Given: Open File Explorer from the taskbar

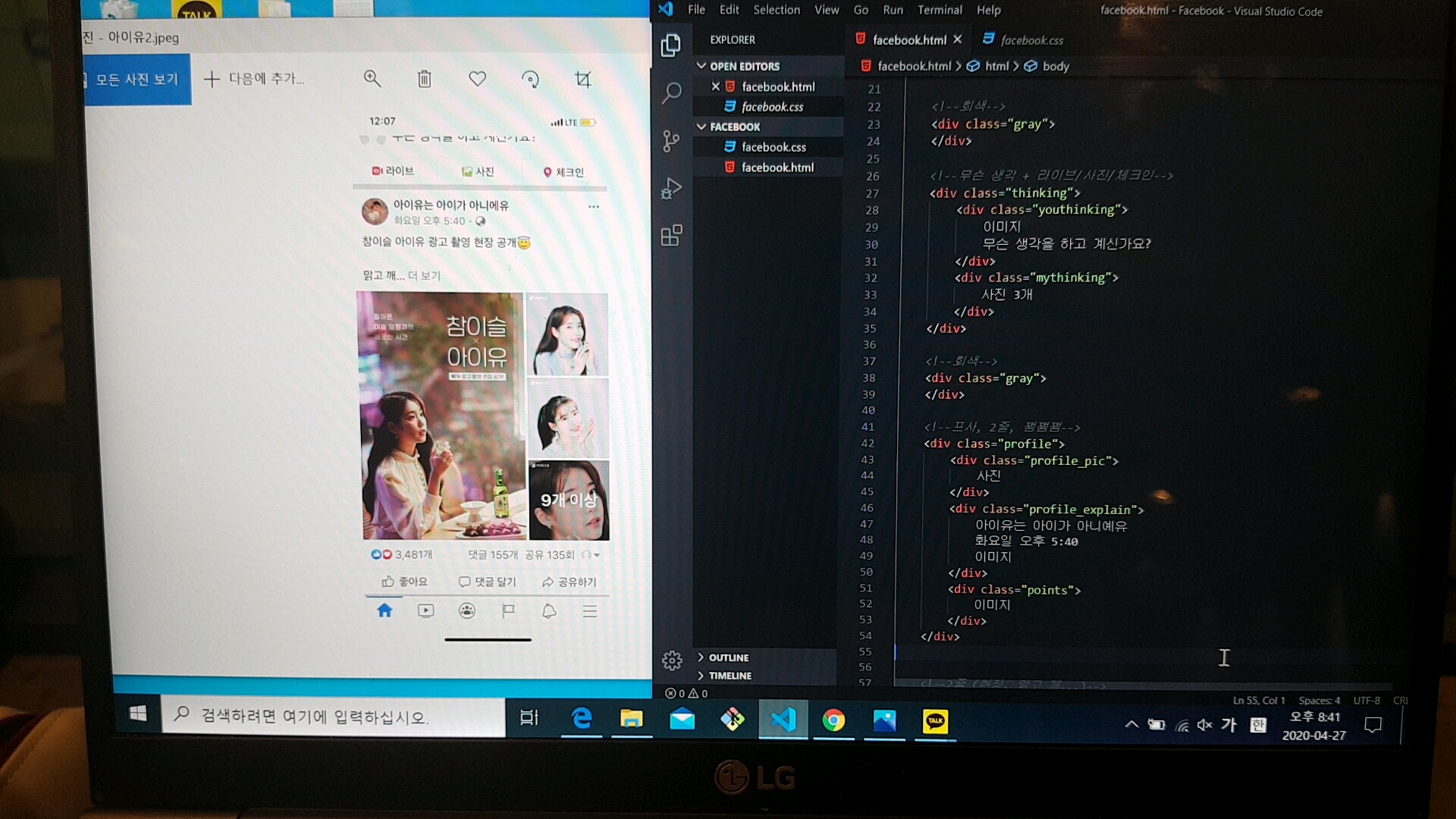Looking at the screenshot, I should click(631, 719).
